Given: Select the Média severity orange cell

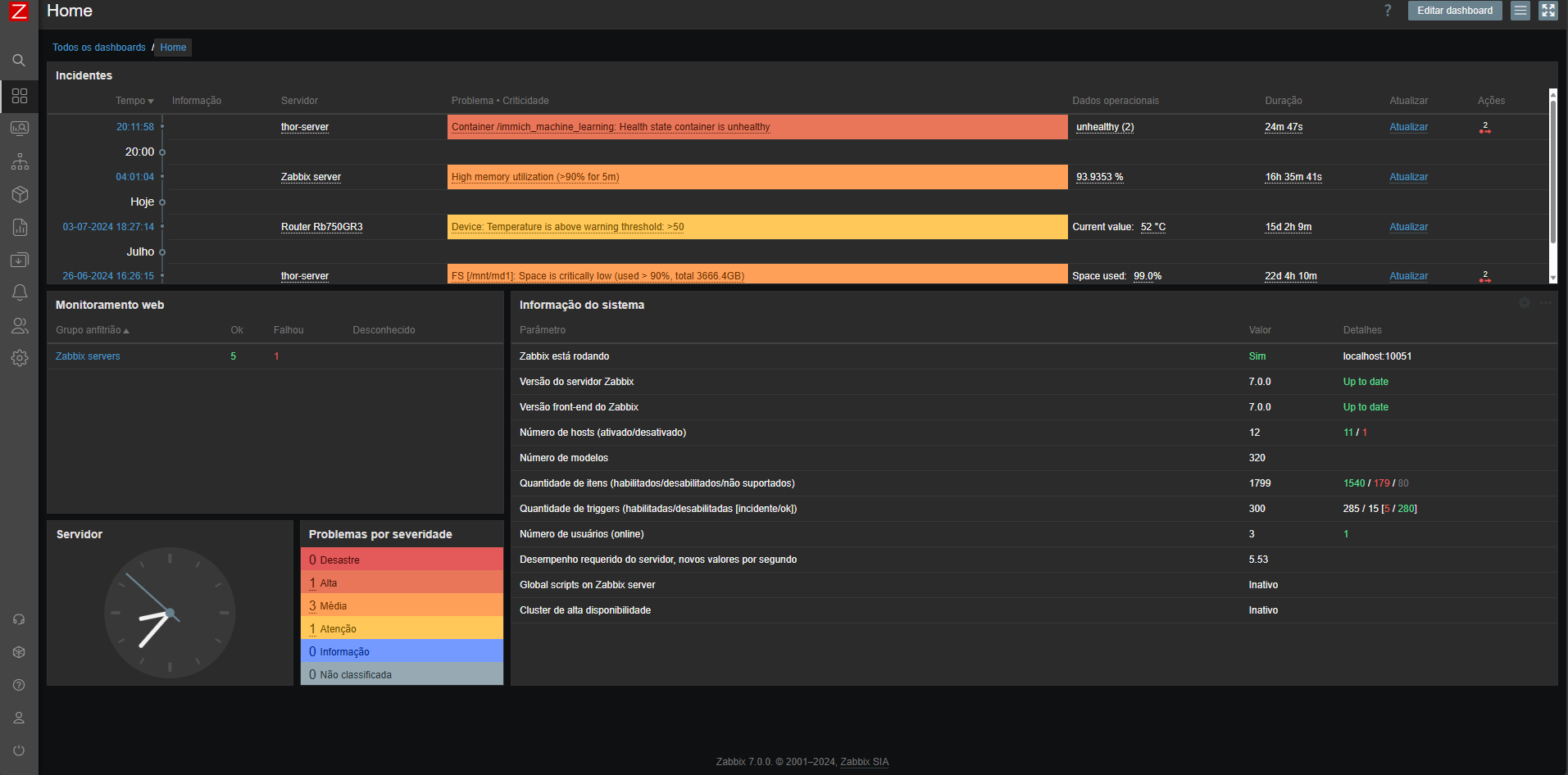Looking at the screenshot, I should point(402,606).
